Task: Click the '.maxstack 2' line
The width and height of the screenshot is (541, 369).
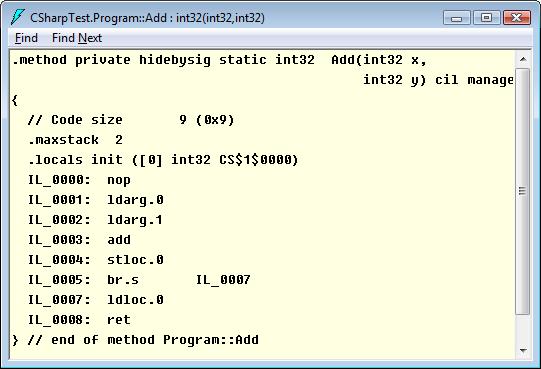Action: 75,140
